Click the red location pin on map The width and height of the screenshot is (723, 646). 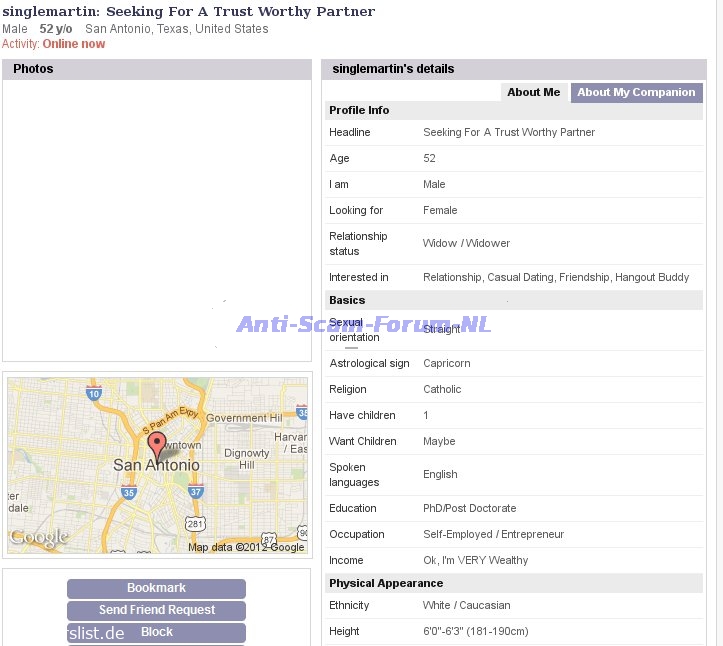pos(157,444)
